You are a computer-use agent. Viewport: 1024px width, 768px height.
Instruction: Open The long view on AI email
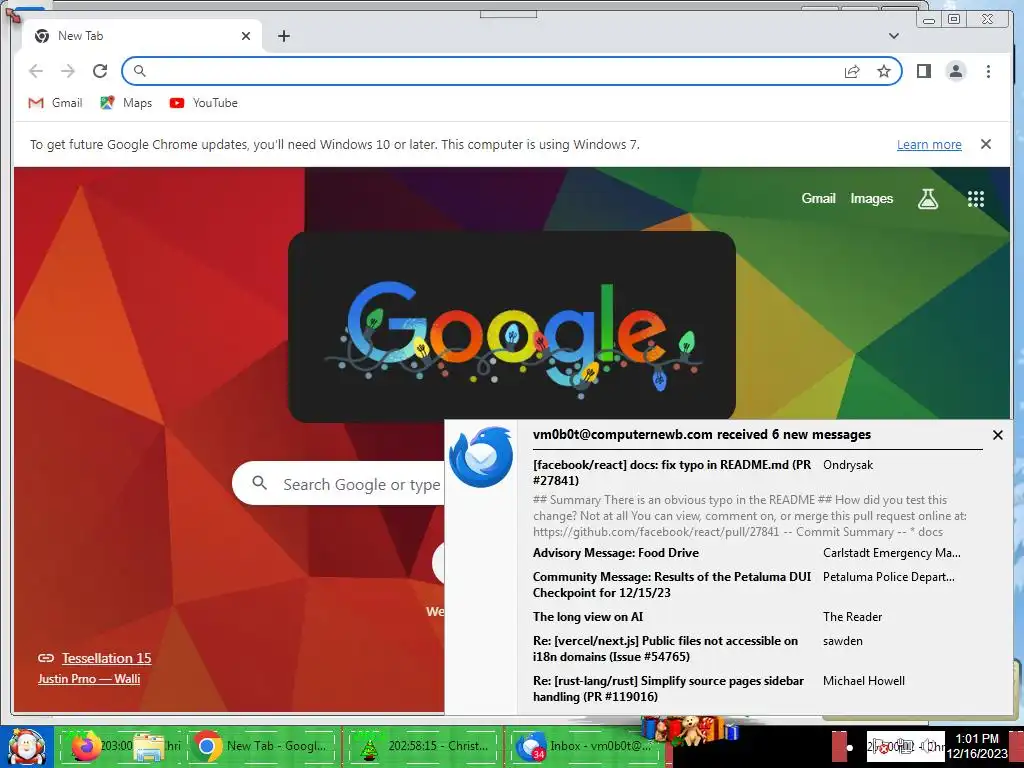588,616
